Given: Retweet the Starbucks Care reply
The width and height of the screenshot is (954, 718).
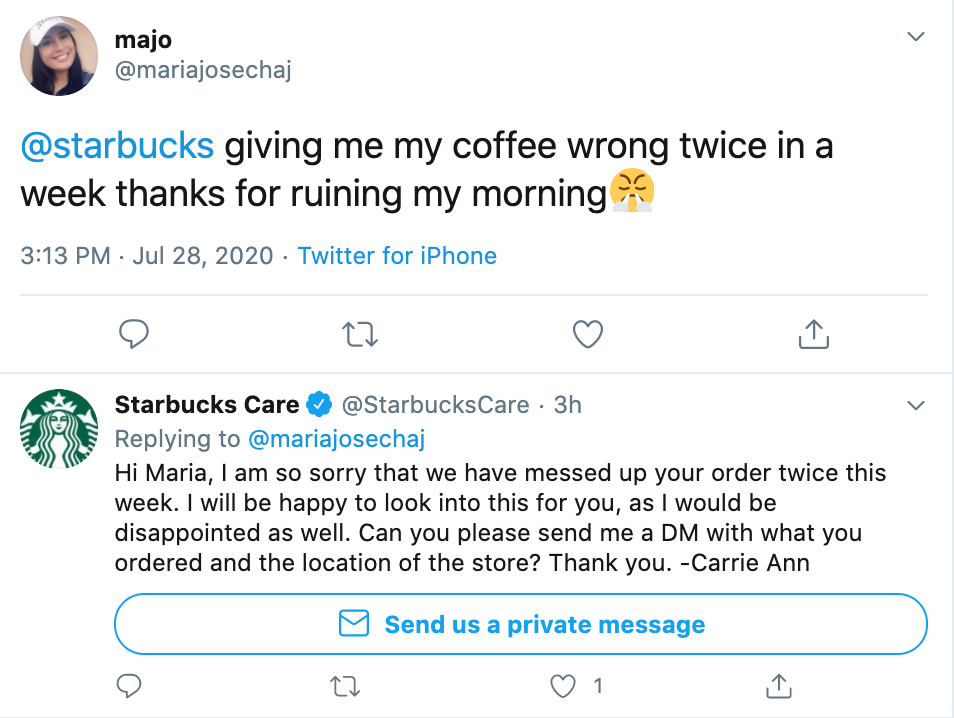Looking at the screenshot, I should click(x=345, y=686).
